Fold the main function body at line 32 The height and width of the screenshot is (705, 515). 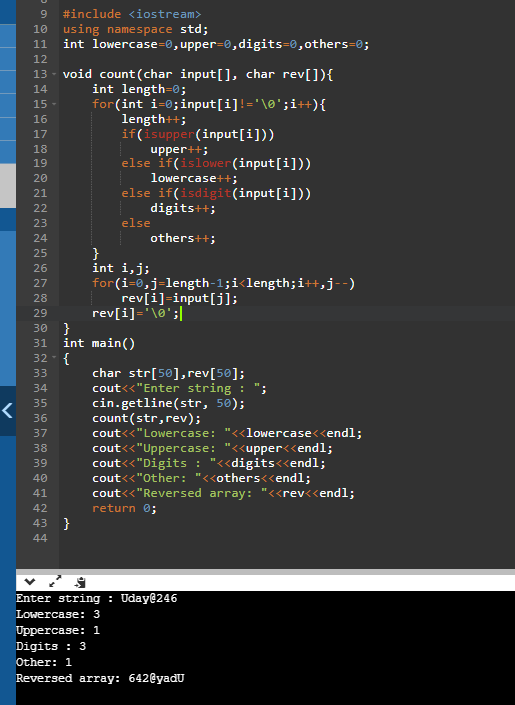click(54, 358)
